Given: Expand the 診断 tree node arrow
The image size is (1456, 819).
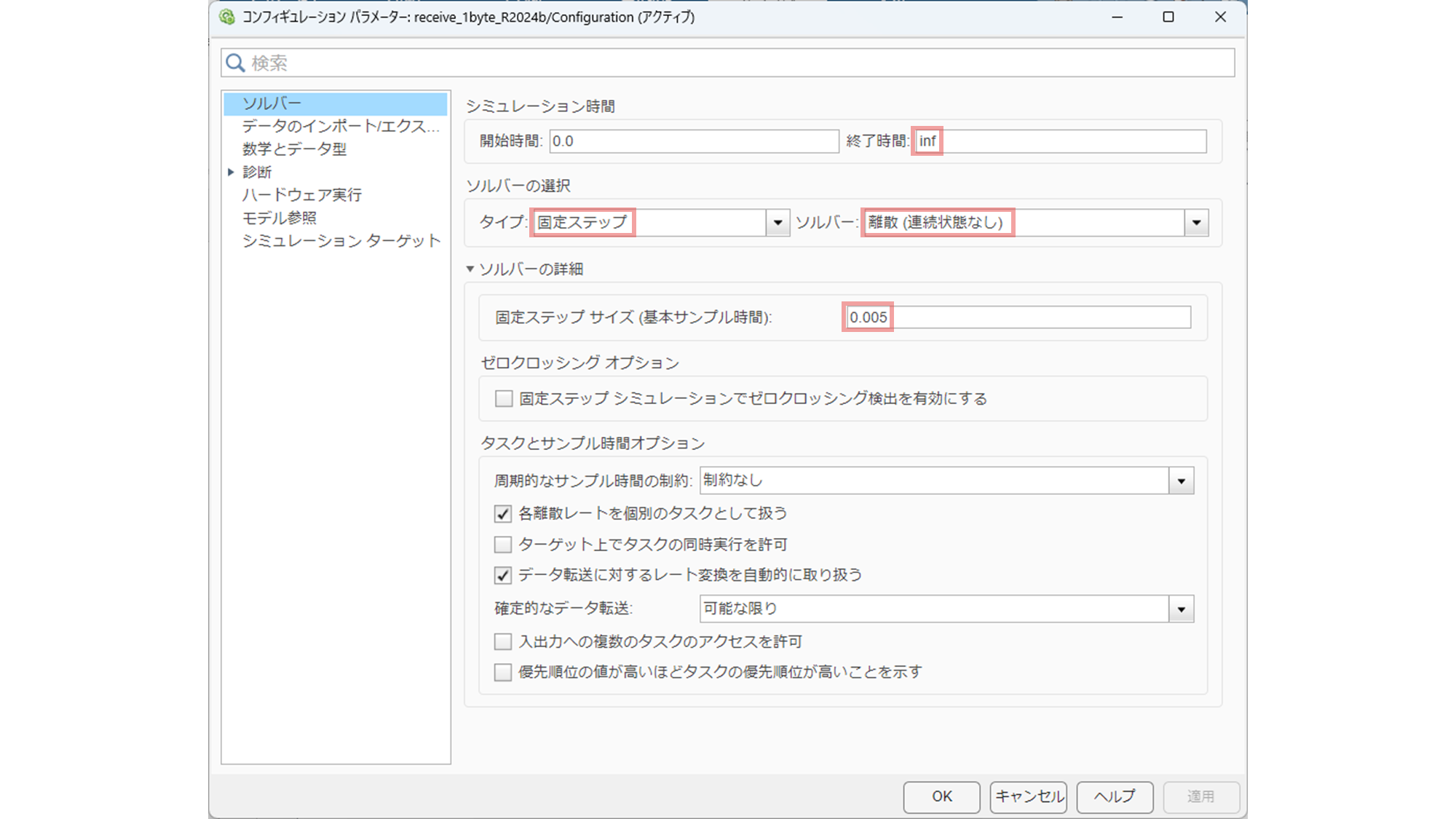Looking at the screenshot, I should point(231,173).
